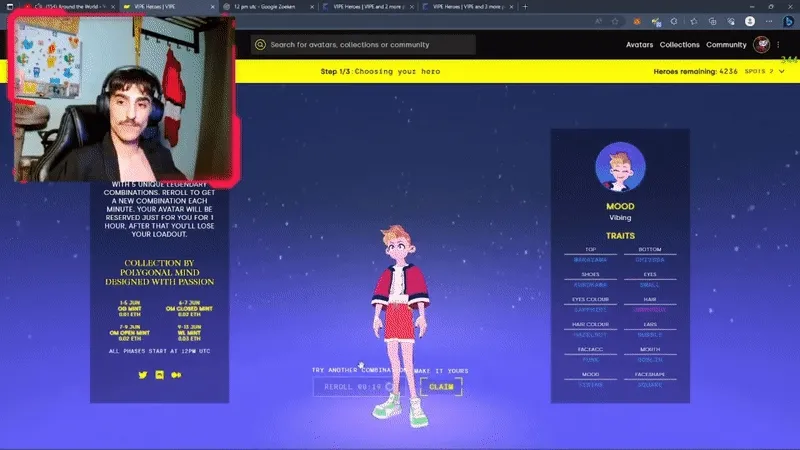Click the yellow Discord icon
The width and height of the screenshot is (800, 450).
159,374
